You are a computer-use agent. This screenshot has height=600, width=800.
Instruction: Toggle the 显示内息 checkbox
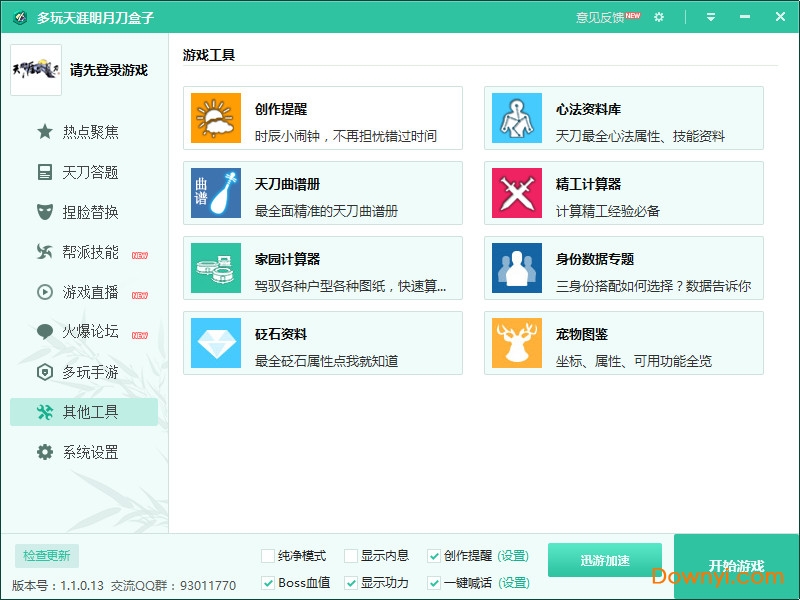[351, 556]
